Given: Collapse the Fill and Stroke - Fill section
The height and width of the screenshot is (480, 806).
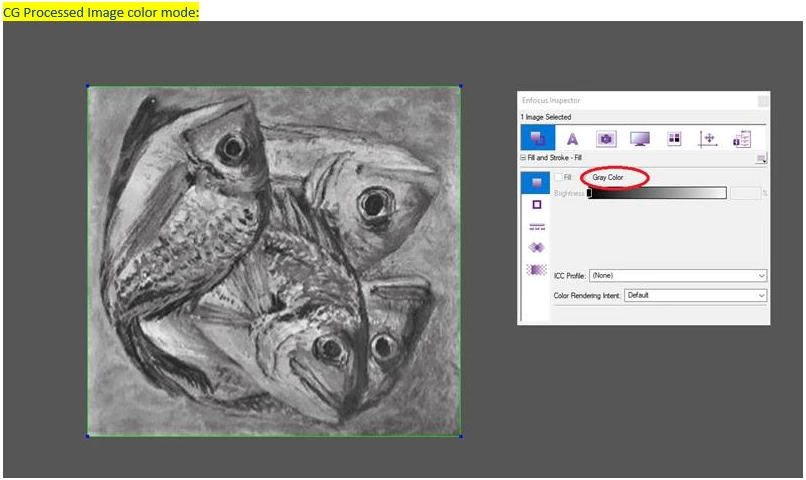Looking at the screenshot, I should [523, 158].
